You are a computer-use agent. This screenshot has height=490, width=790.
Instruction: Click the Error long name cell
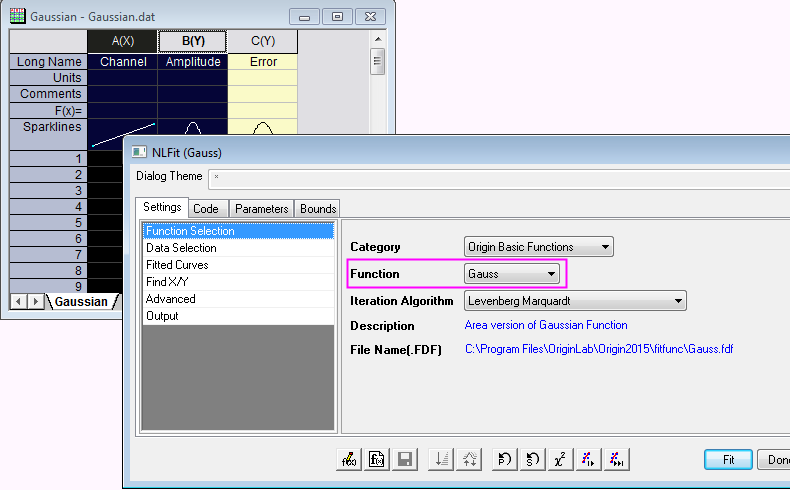(263, 61)
